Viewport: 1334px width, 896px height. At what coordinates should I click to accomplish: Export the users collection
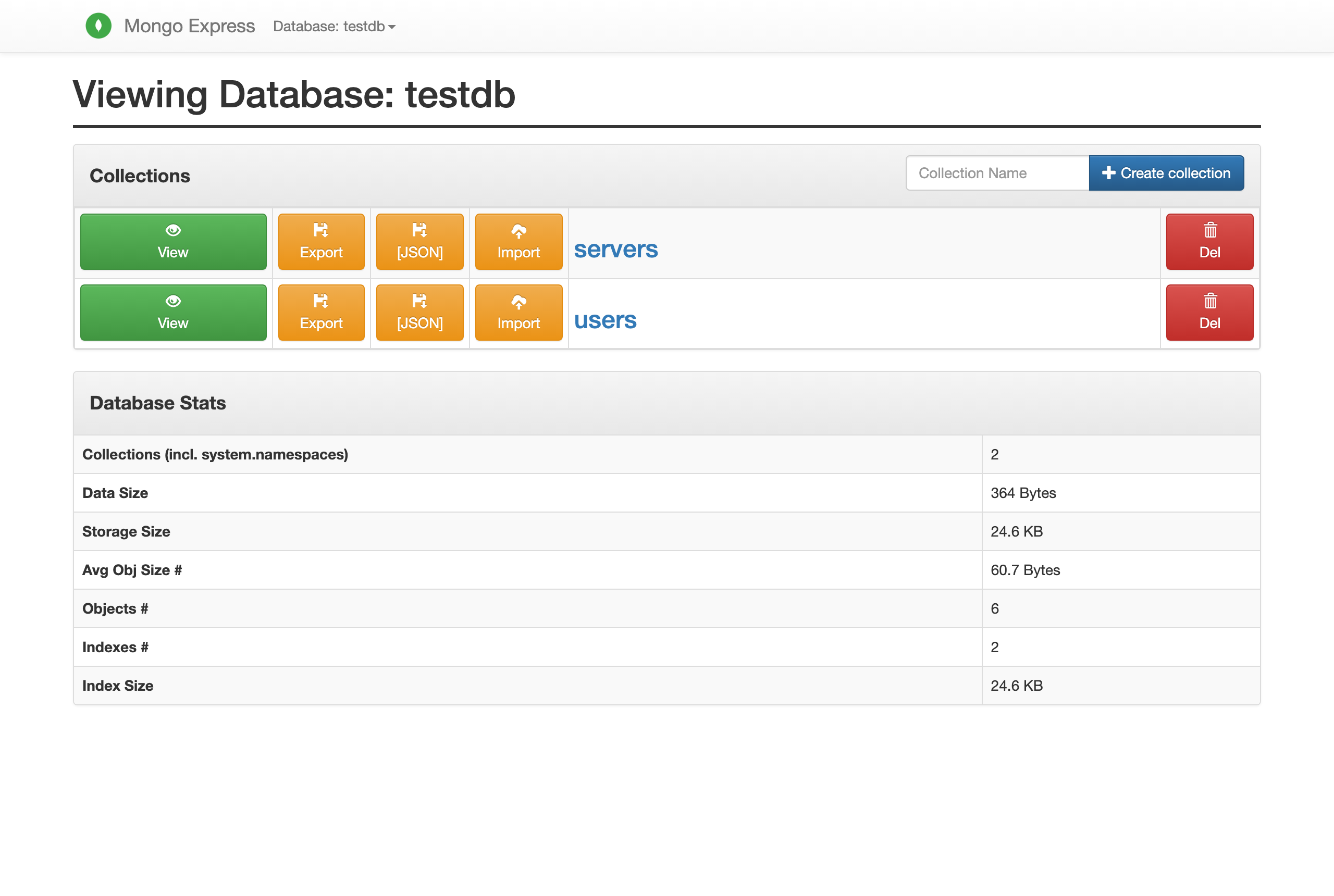coord(321,313)
